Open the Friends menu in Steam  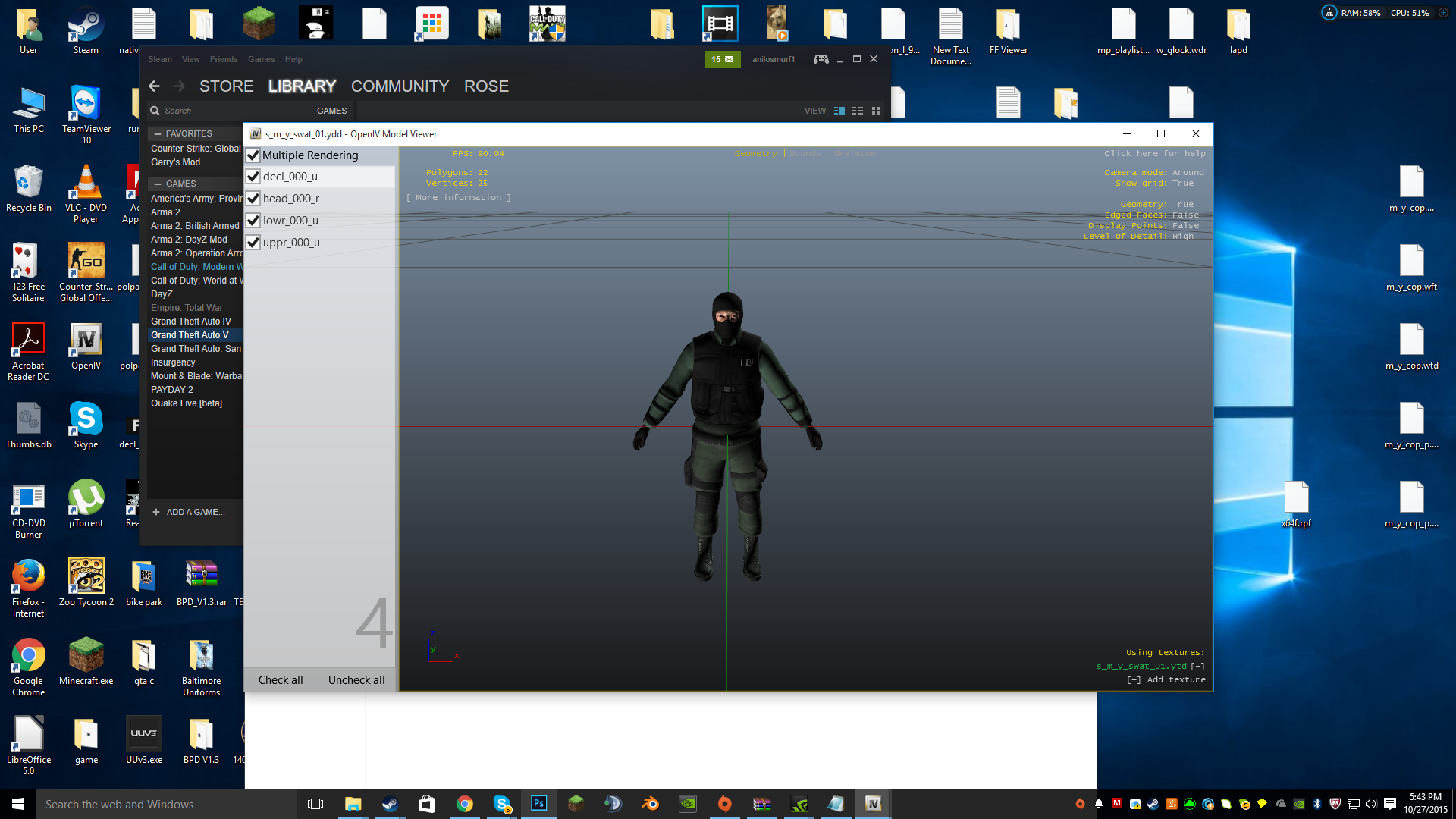(x=224, y=59)
